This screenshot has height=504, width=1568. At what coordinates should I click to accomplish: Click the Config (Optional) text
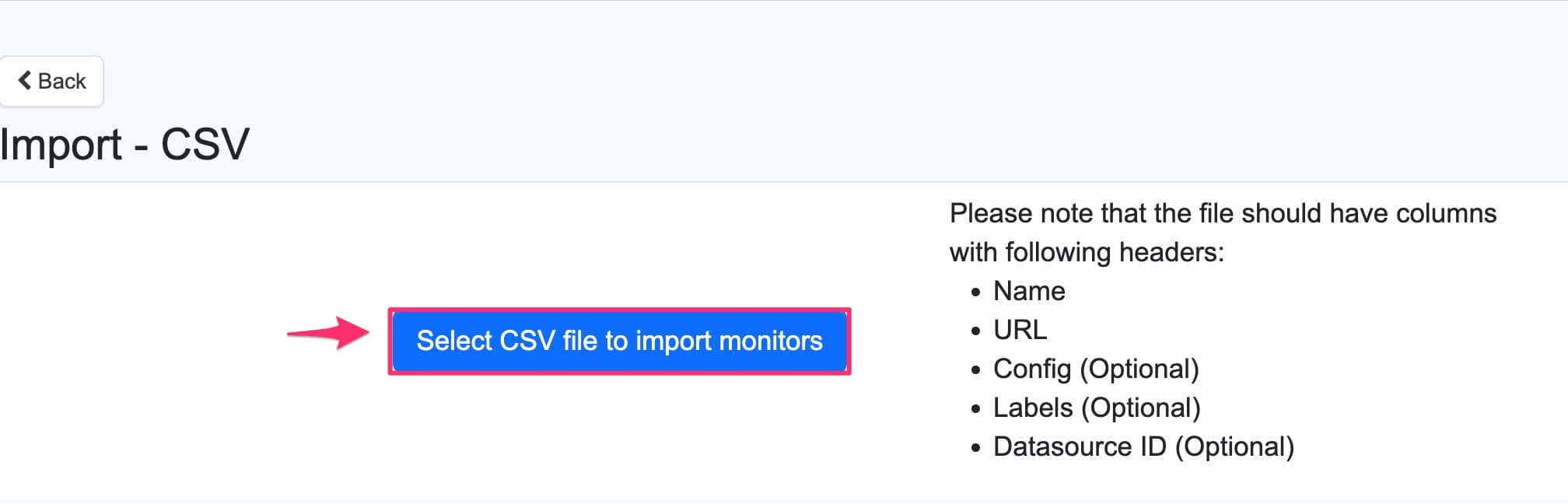(x=1097, y=369)
